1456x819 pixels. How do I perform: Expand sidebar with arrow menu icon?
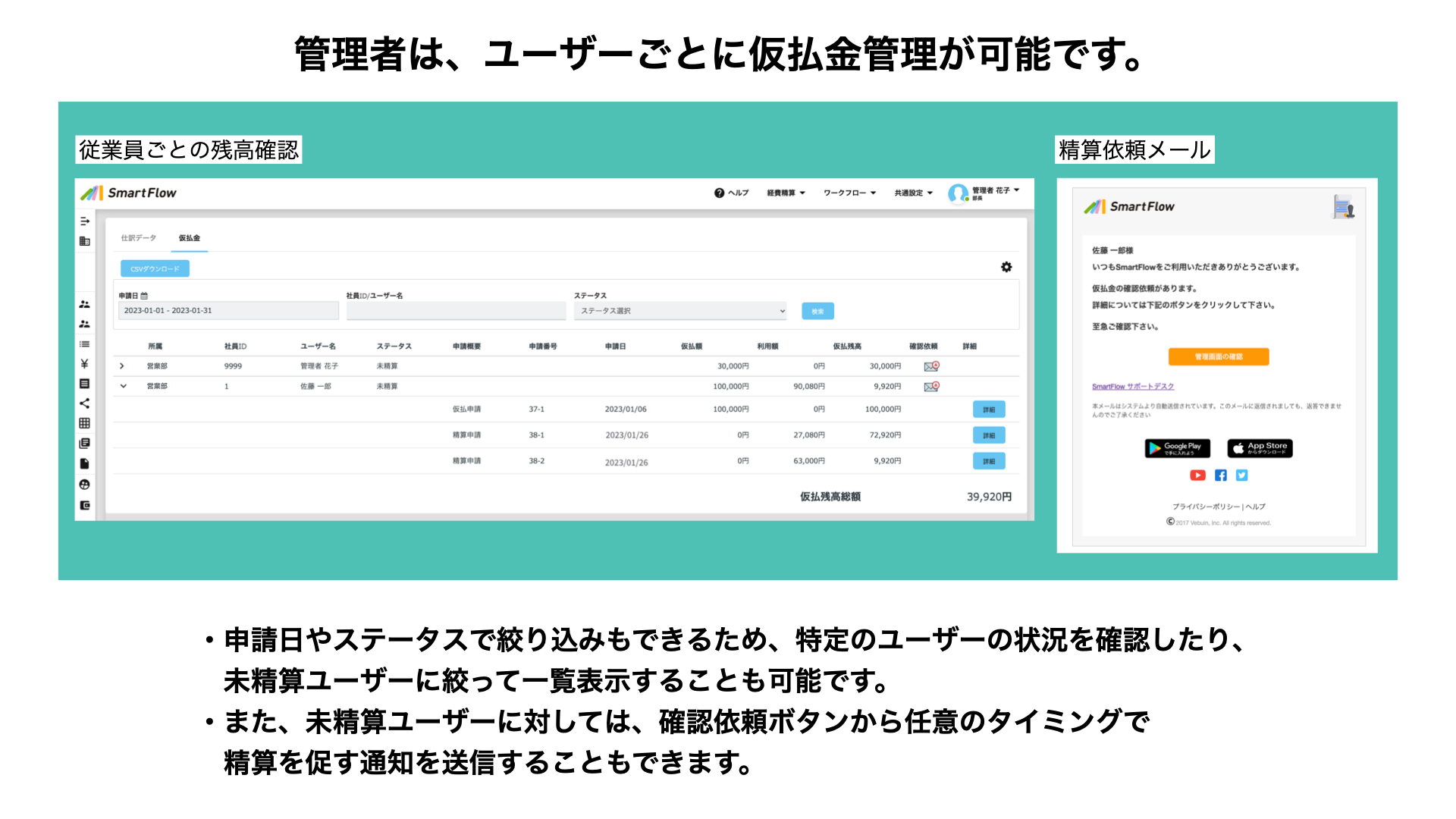[84, 221]
